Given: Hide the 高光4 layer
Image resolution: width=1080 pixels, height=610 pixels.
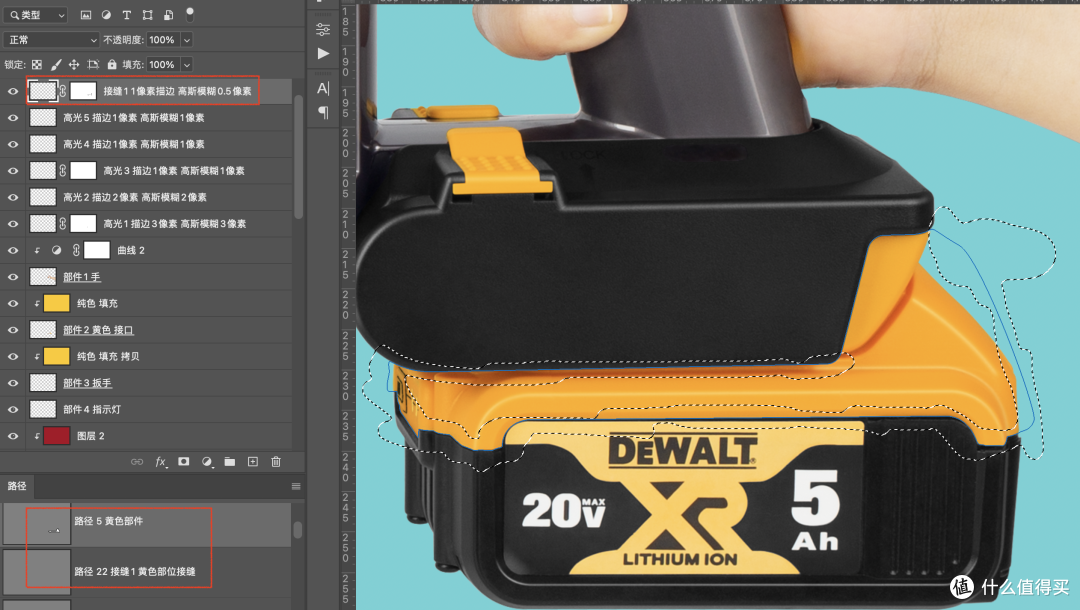Looking at the screenshot, I should coord(12,145).
